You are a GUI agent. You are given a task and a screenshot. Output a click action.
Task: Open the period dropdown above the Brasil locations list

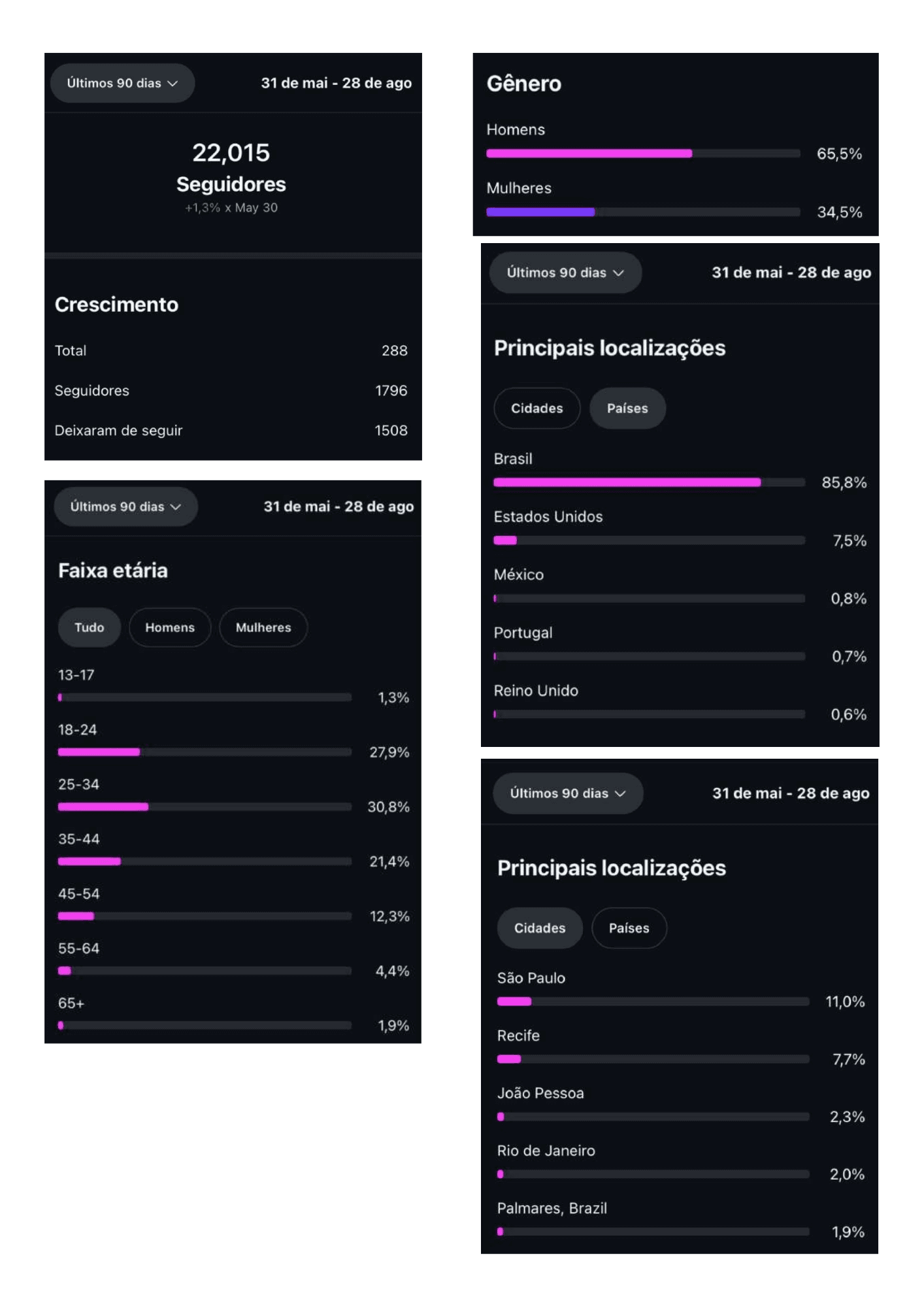[565, 273]
